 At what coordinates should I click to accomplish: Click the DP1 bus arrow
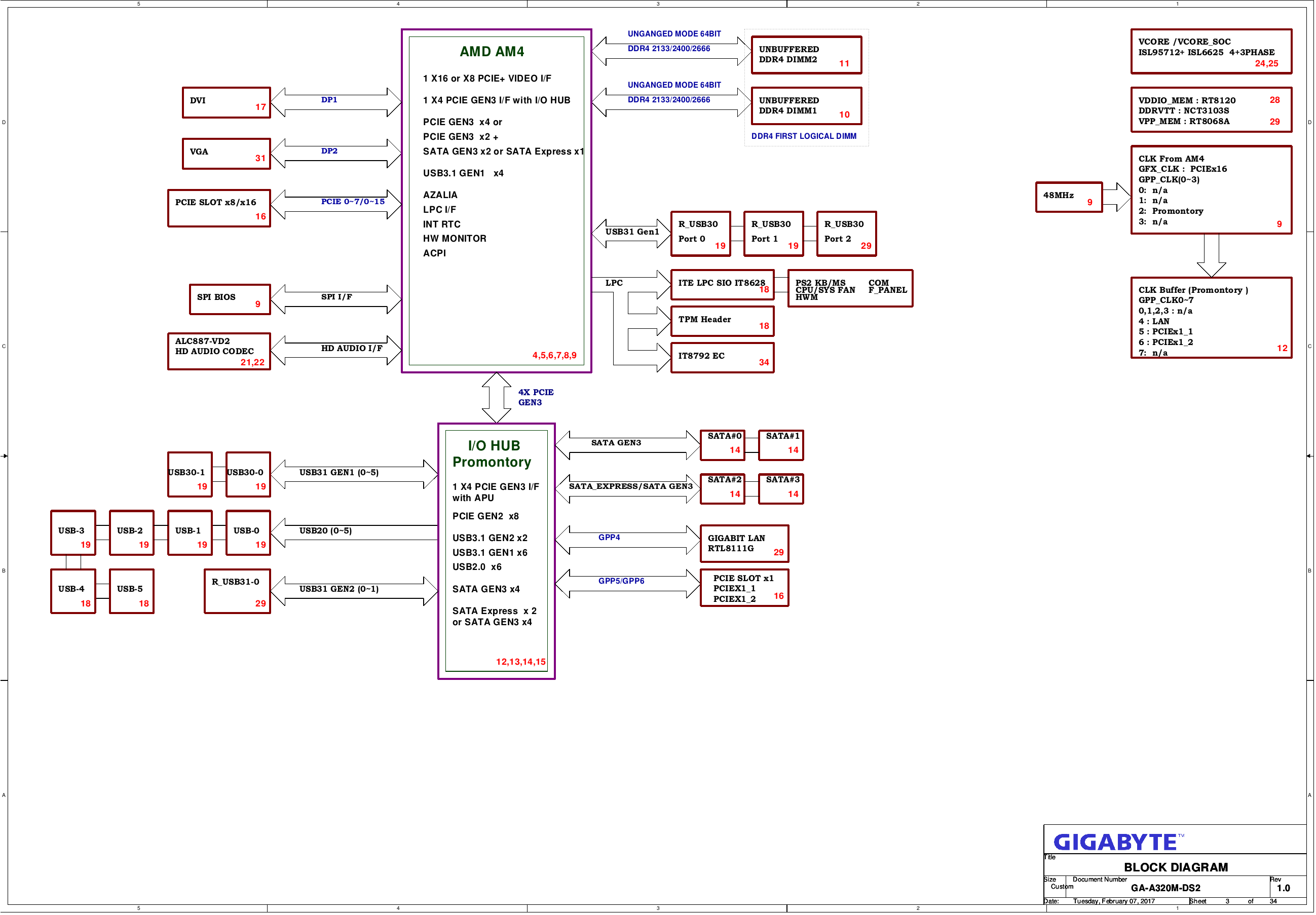pos(335,102)
